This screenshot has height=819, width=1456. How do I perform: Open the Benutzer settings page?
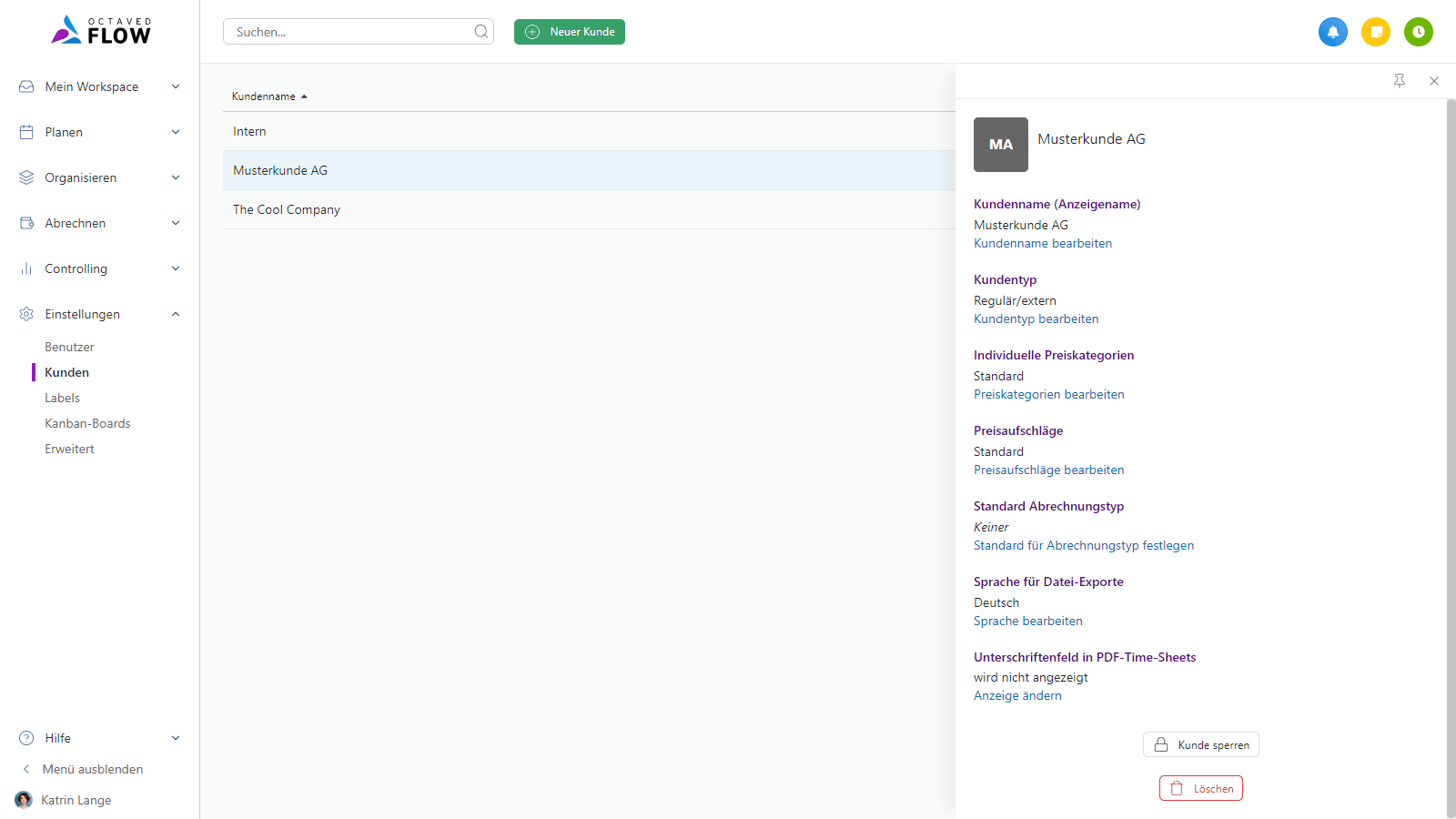point(69,347)
